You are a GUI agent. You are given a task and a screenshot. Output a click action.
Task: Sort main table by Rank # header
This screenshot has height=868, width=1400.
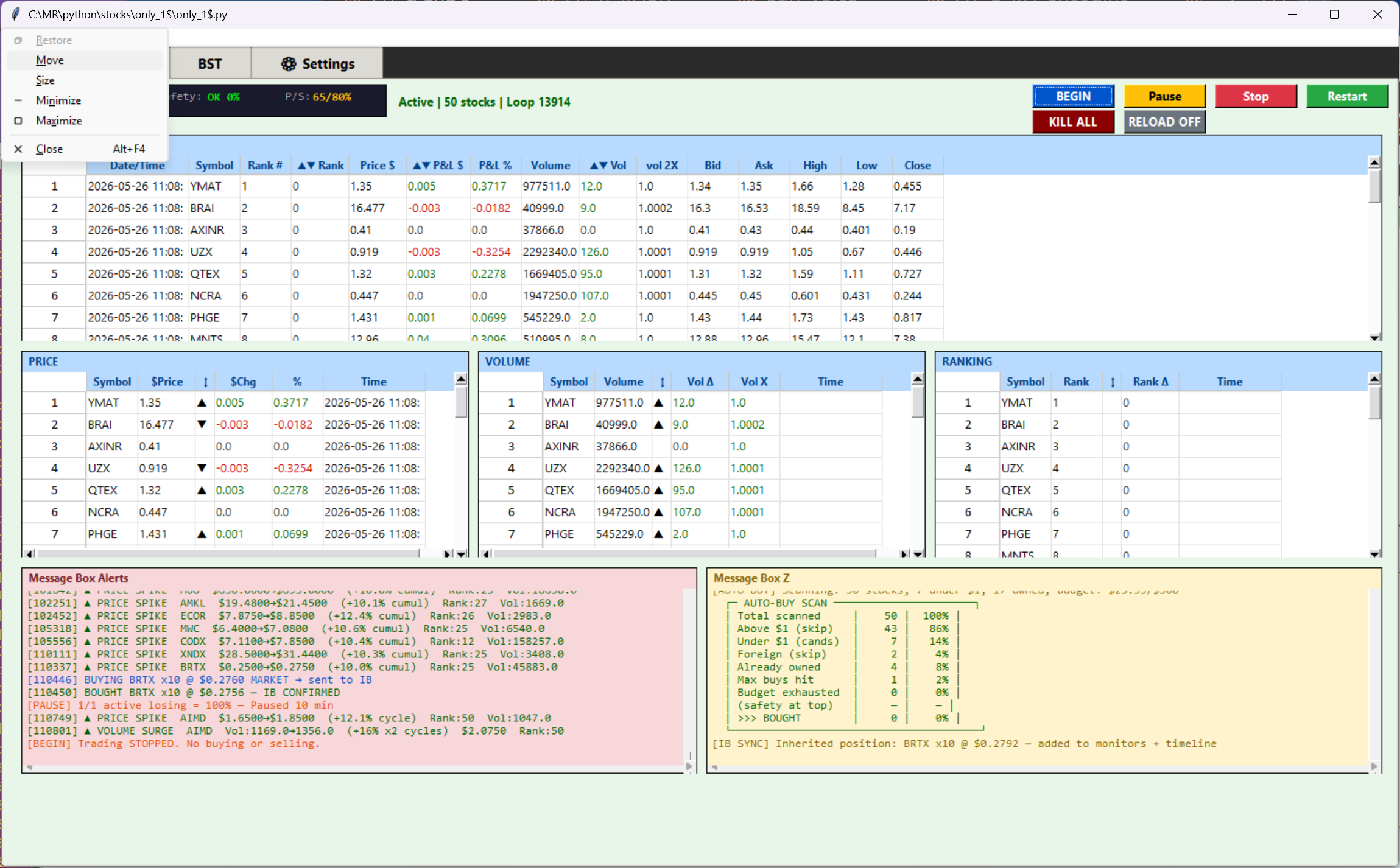[265, 166]
